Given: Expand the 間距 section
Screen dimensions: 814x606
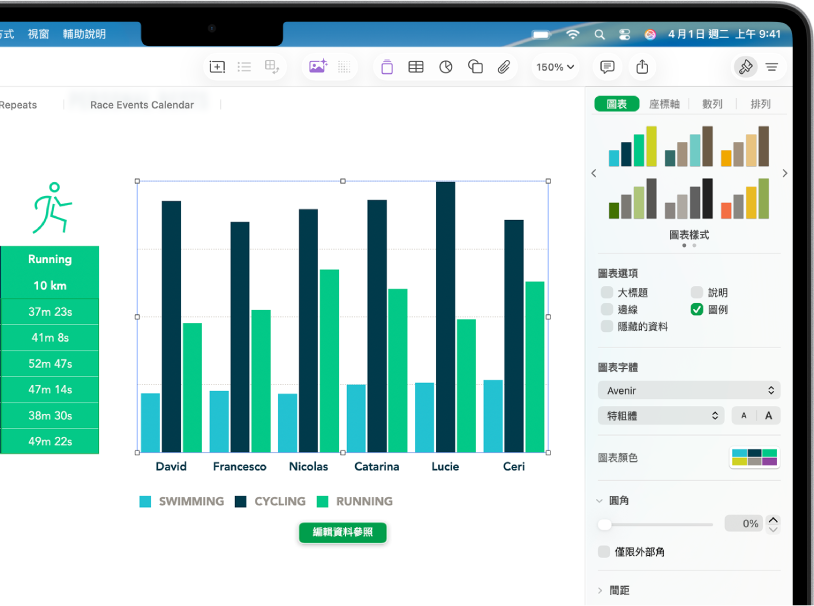Looking at the screenshot, I should [602, 590].
